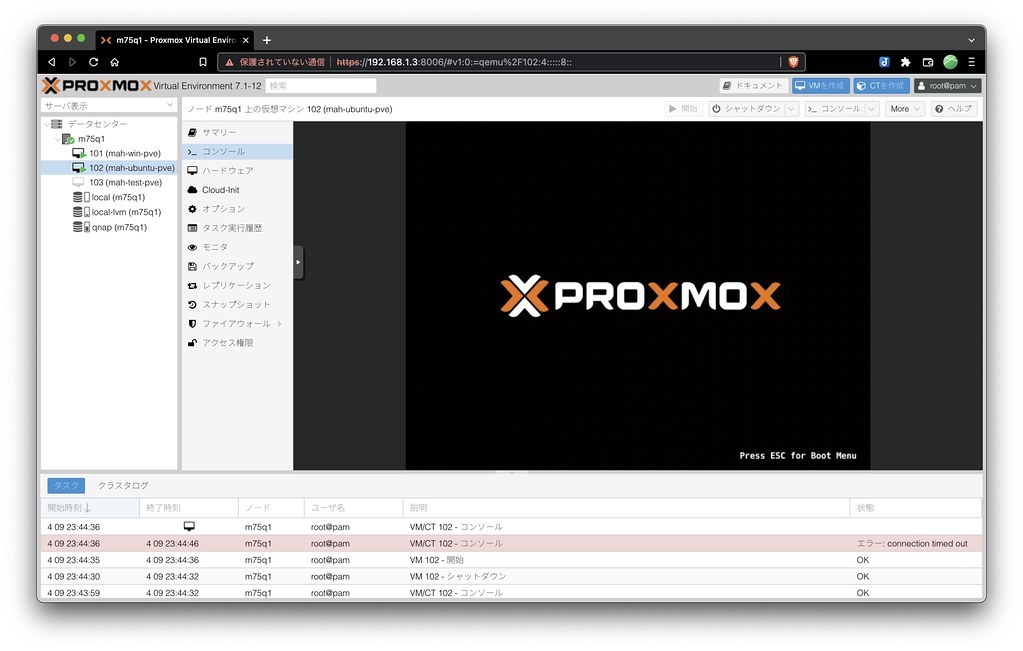
Task: Switch to the タスク tab
Action: tap(66, 485)
